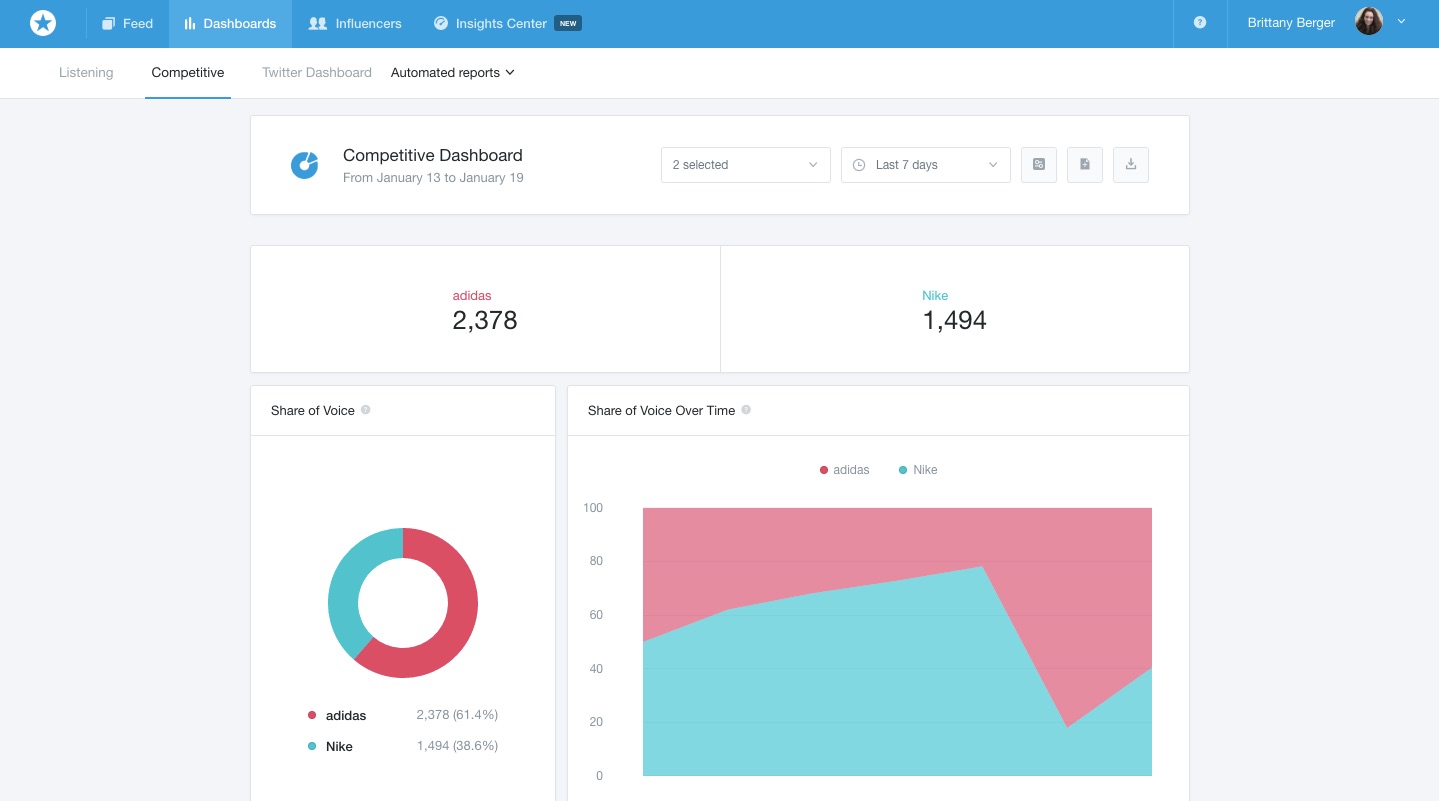
Task: Open the '2 selected' alerts dropdown
Action: pos(746,165)
